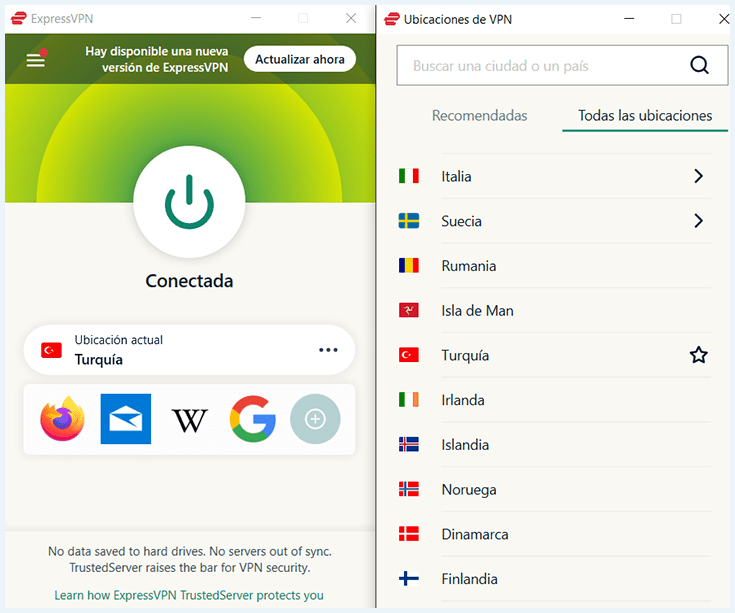Click the Irlanda flag icon

(409, 400)
